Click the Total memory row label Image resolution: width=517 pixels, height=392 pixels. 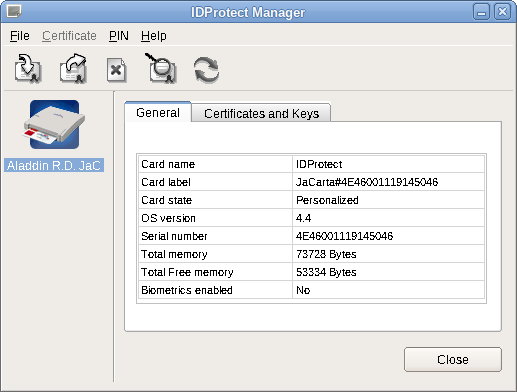[x=174, y=254]
